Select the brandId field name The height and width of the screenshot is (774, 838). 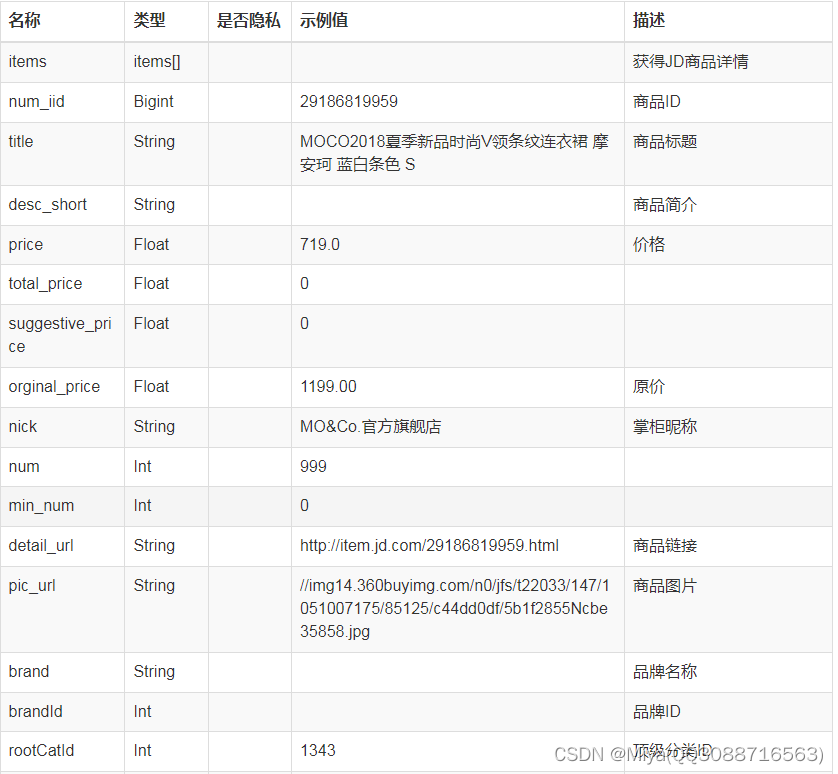[x=36, y=712]
